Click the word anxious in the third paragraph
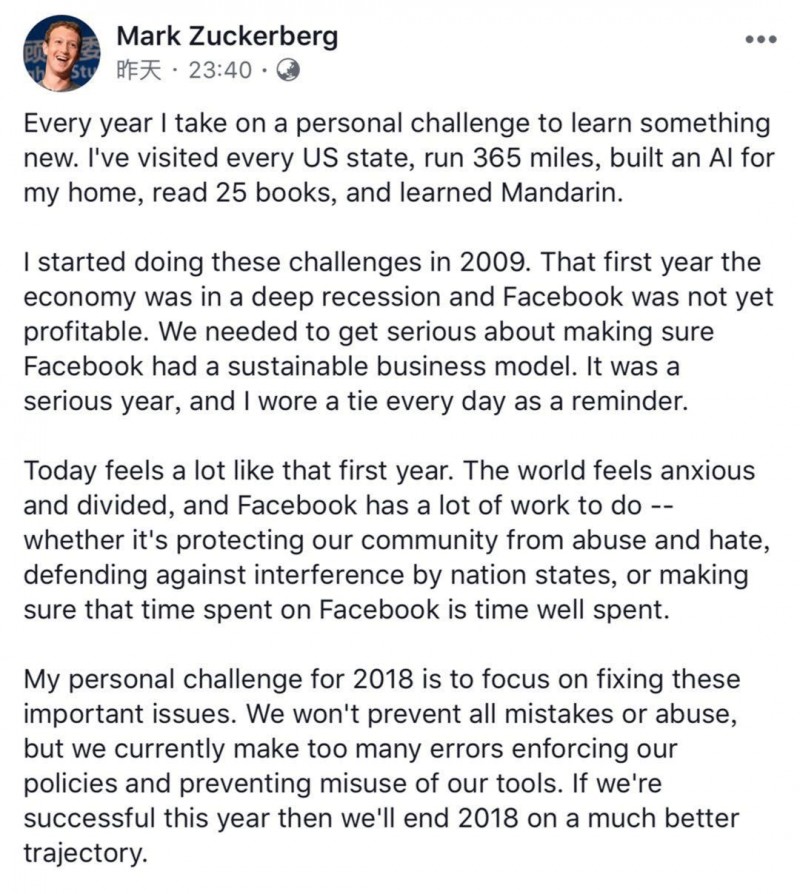Screen dimensions: 800x894 tap(708, 471)
